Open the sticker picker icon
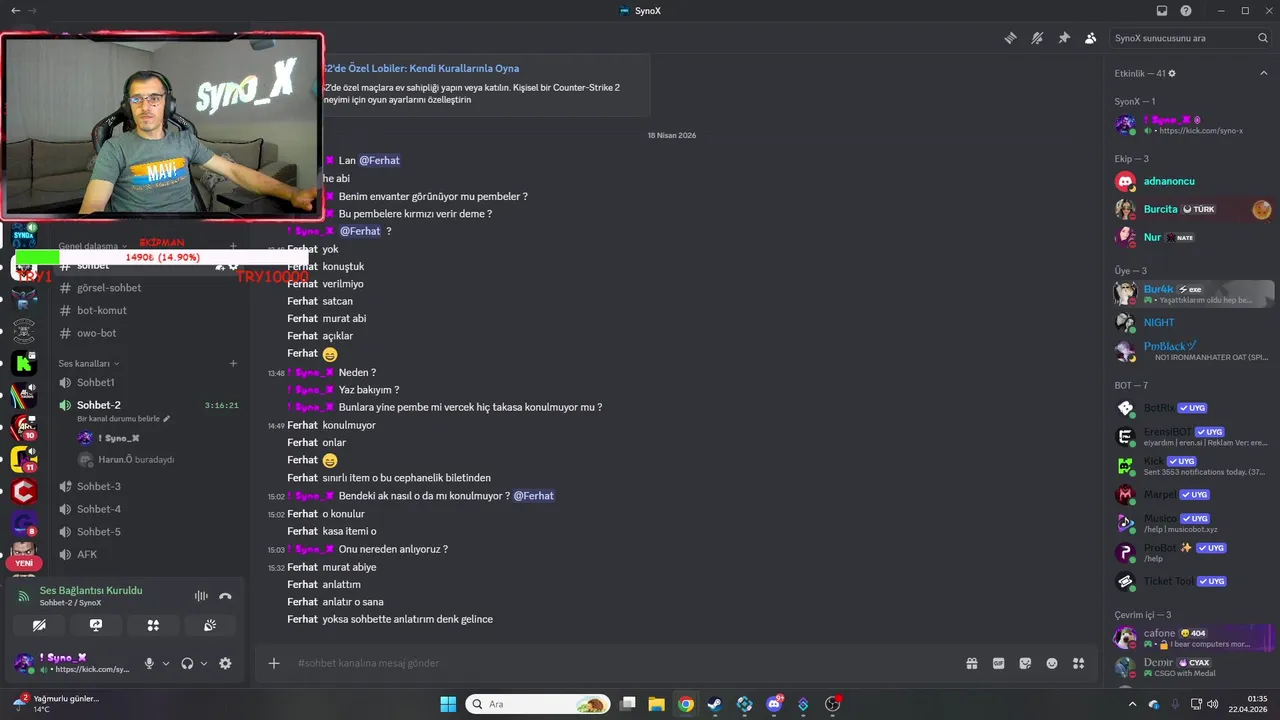The width and height of the screenshot is (1280, 720). pyautogui.click(x=1025, y=663)
